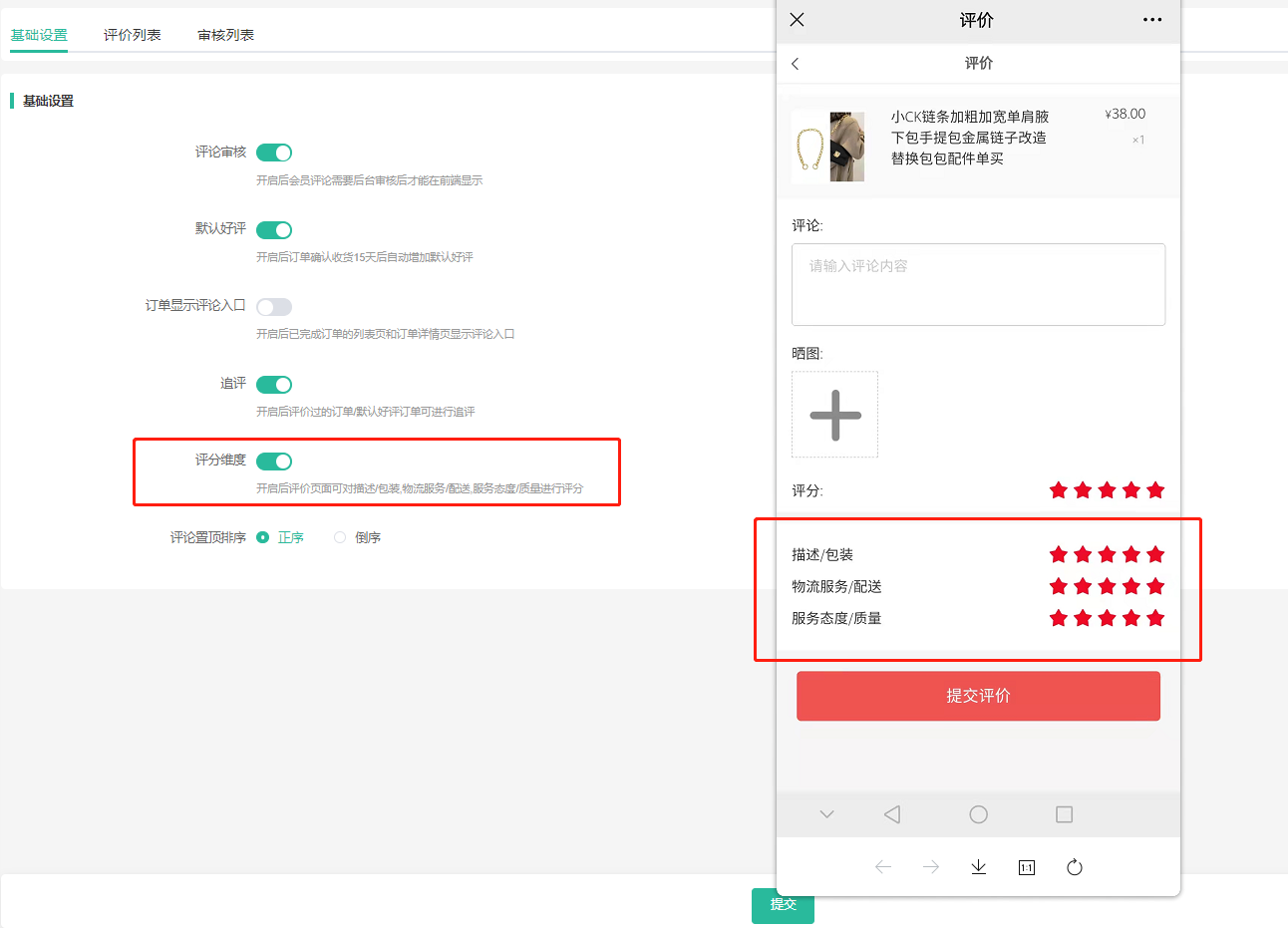Tap the Android back triangle icon

pyautogui.click(x=892, y=814)
